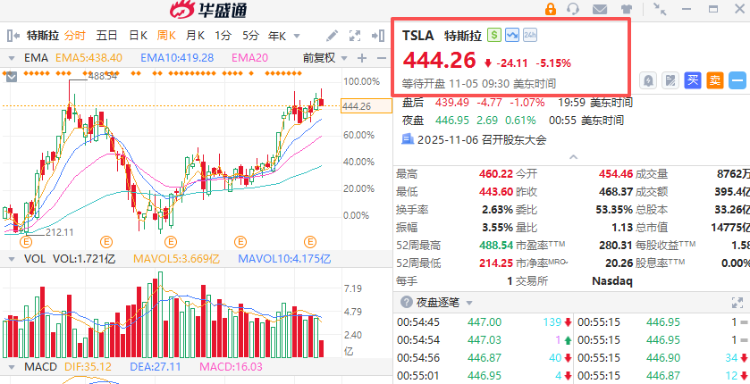
Task: Open the VOL indicator dropdown triangle
Action: pos(11,259)
